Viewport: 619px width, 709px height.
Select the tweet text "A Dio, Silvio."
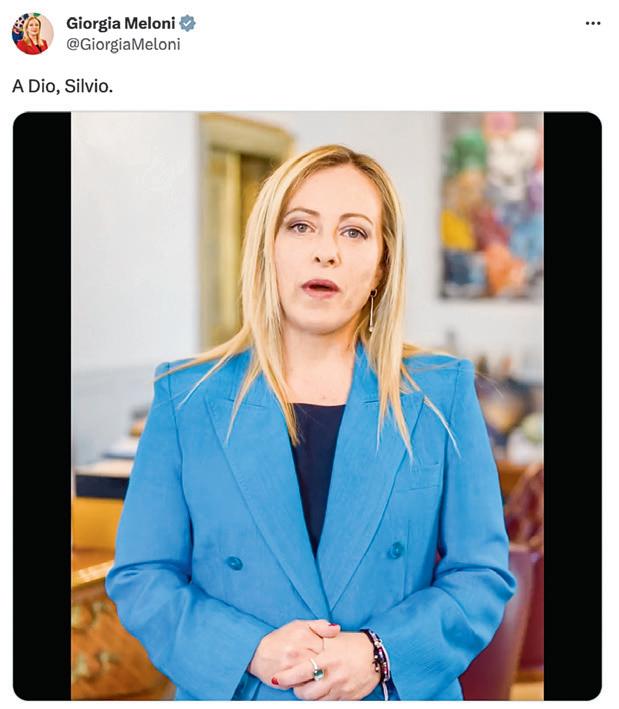coord(62,86)
